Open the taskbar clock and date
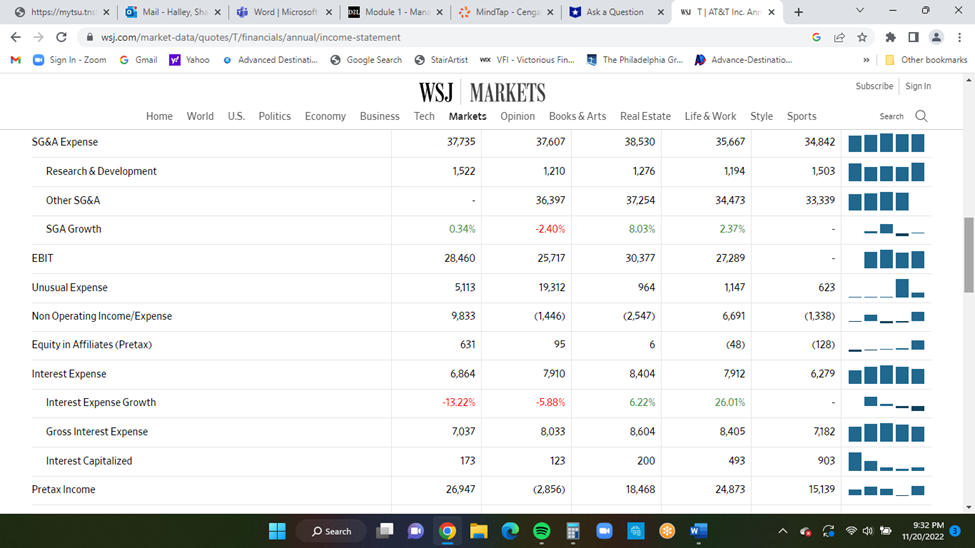Image resolution: width=975 pixels, height=548 pixels. pos(923,531)
